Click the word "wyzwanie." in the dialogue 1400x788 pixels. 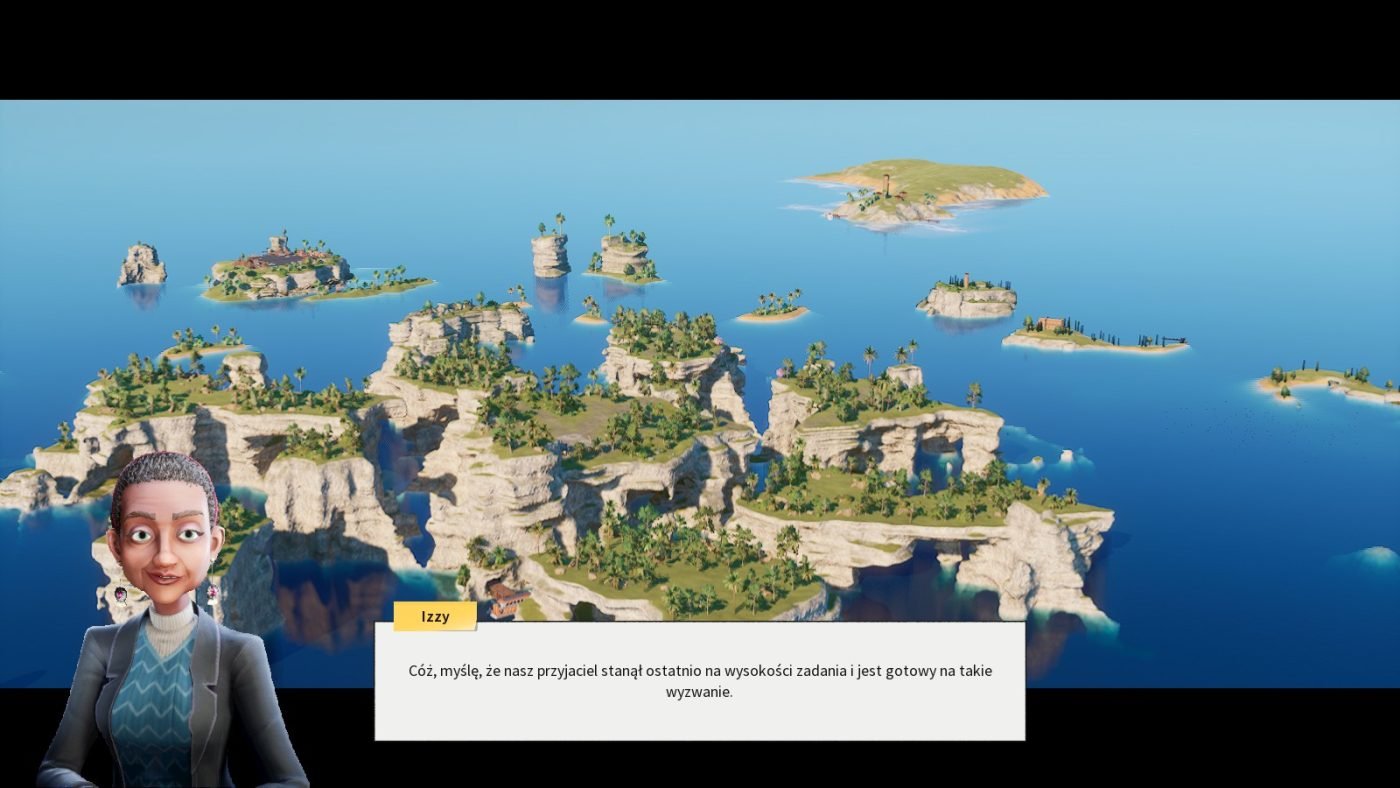point(700,691)
